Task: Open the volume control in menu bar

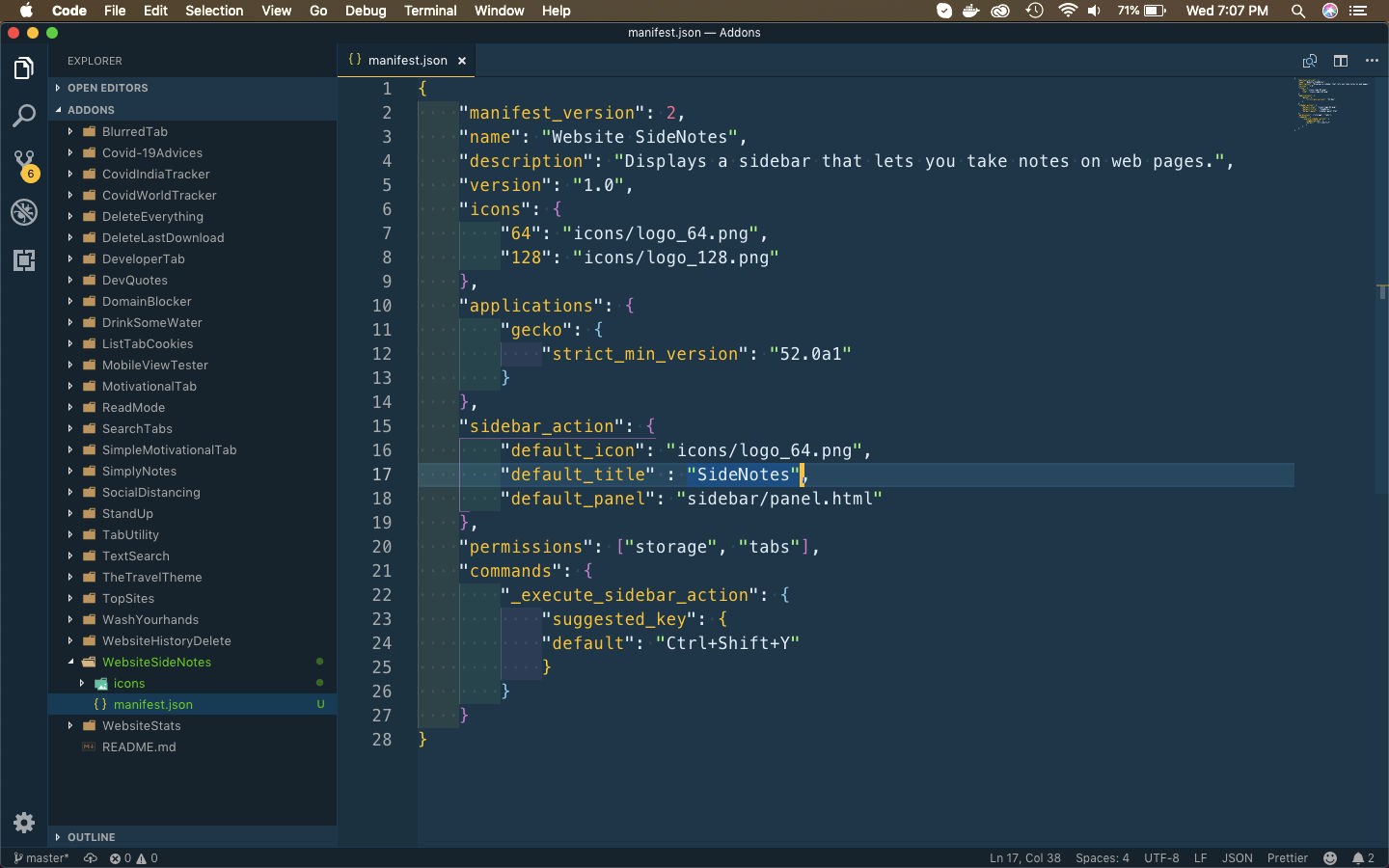Action: coord(1095,11)
